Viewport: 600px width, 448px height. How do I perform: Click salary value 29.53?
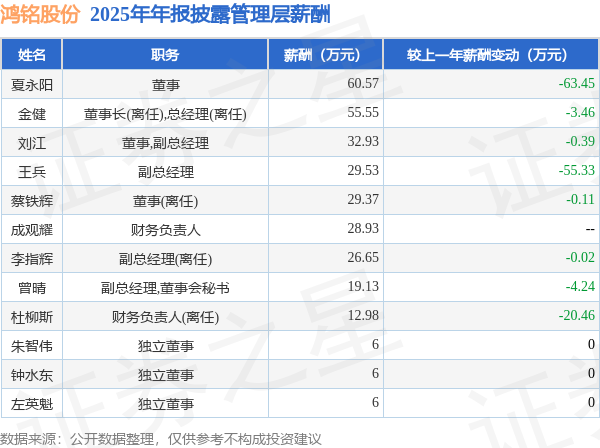pyautogui.click(x=363, y=170)
